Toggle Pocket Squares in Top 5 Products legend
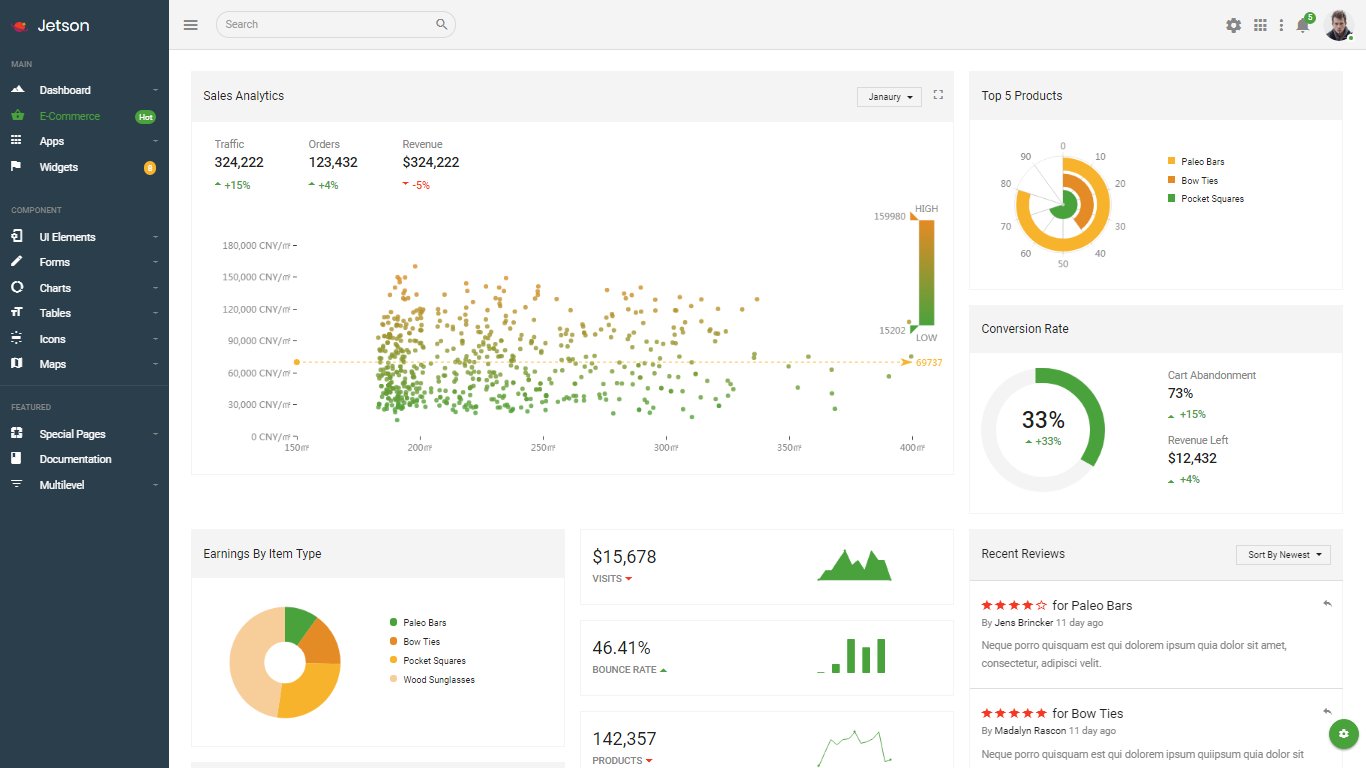This screenshot has height=768, width=1366. pyautogui.click(x=1205, y=198)
